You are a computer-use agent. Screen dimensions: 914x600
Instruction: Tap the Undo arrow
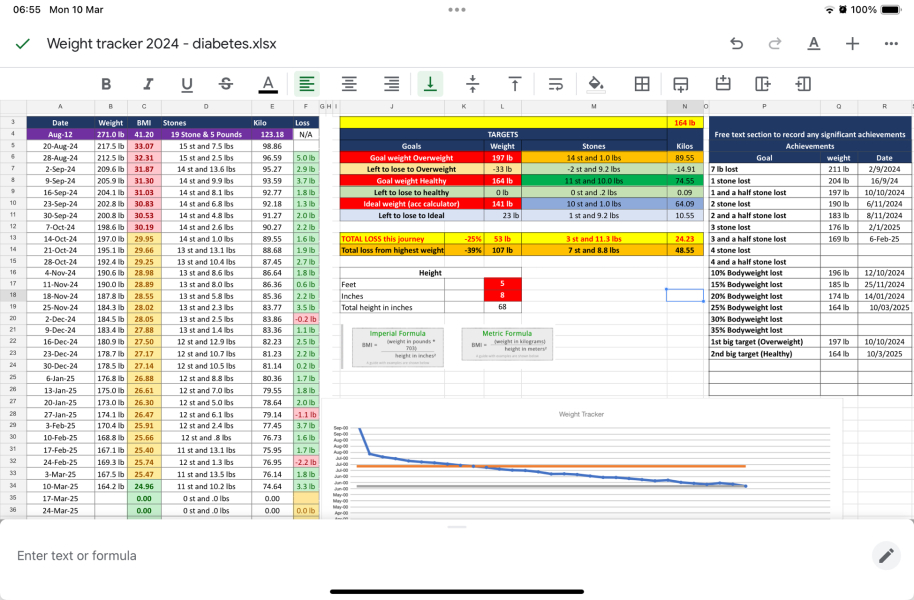pyautogui.click(x=737, y=44)
